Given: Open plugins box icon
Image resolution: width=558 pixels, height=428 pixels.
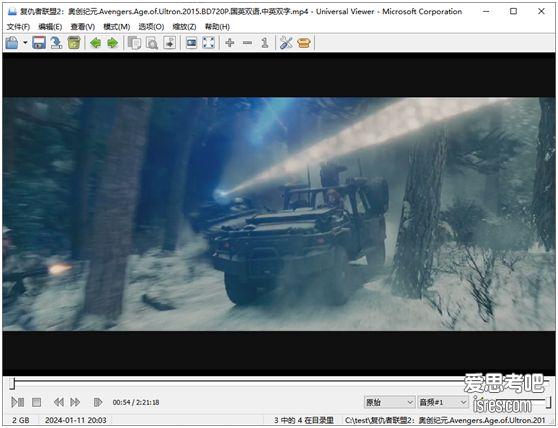Looking at the screenshot, I should (x=304, y=43).
